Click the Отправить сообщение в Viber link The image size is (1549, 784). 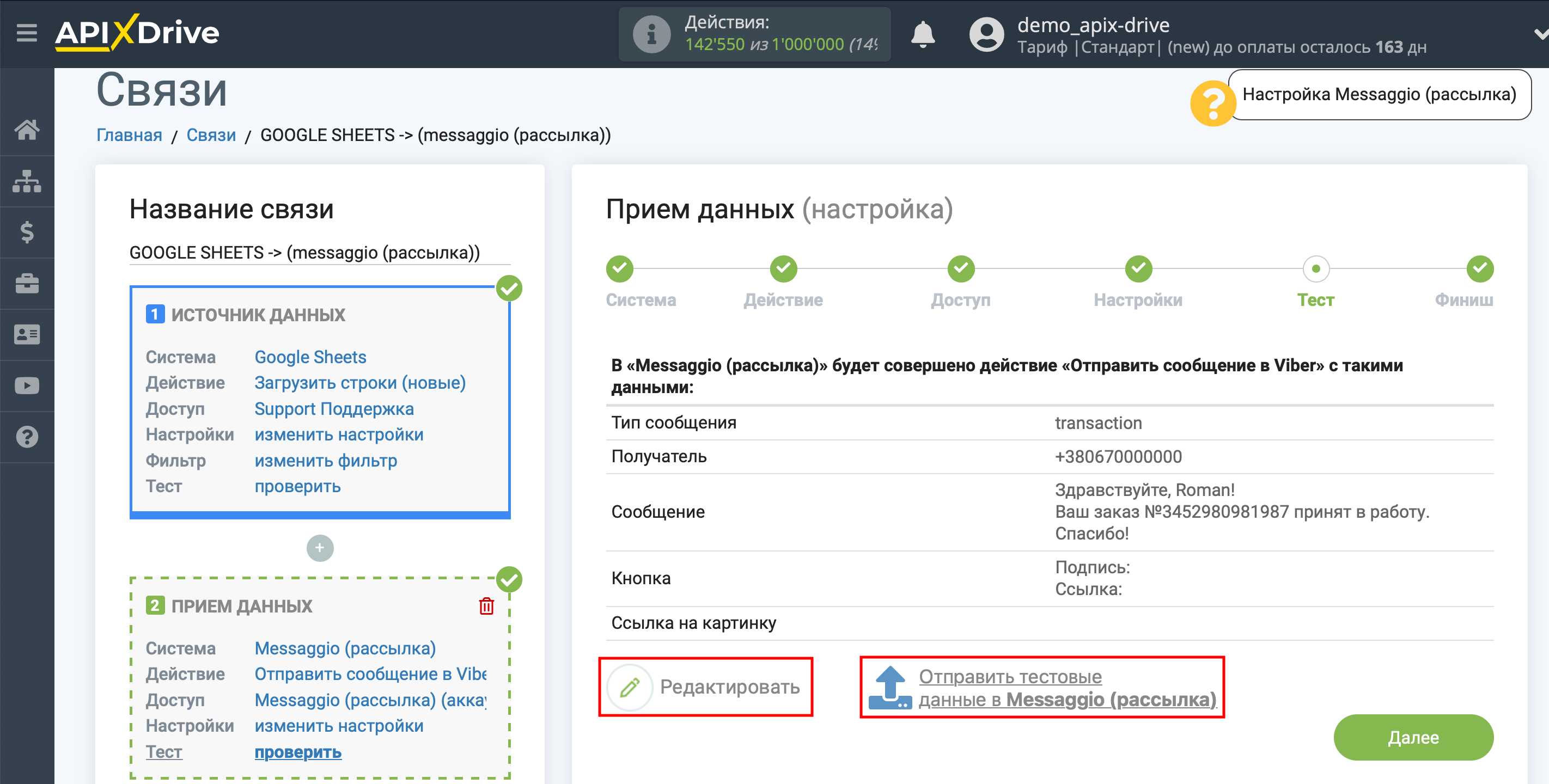370,674
